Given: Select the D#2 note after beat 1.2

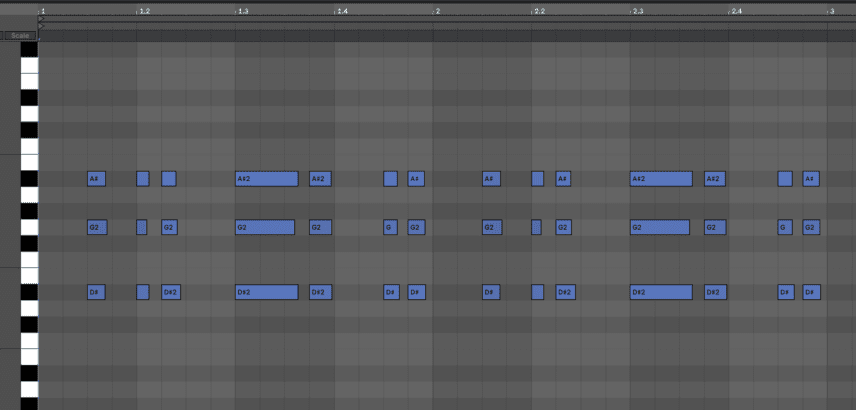Looking at the screenshot, I should click(x=171, y=292).
